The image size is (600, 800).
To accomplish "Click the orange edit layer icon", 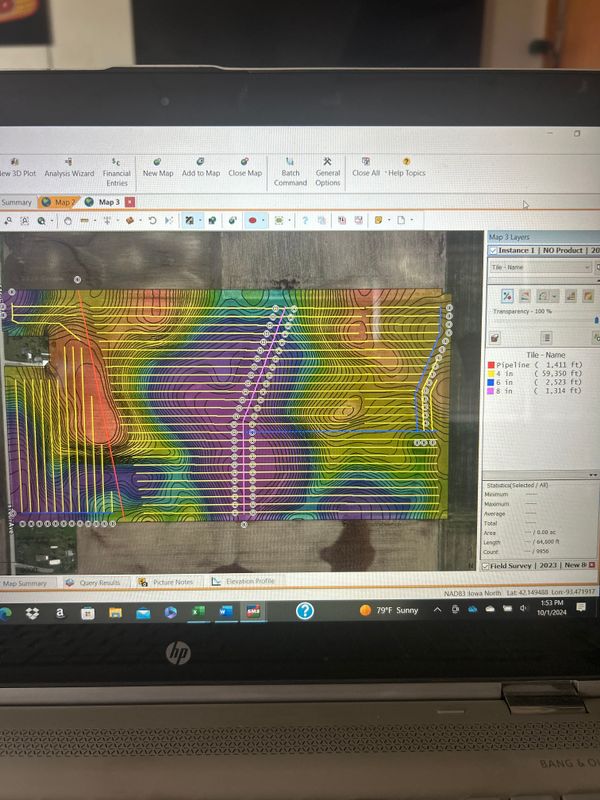I will click(x=588, y=295).
